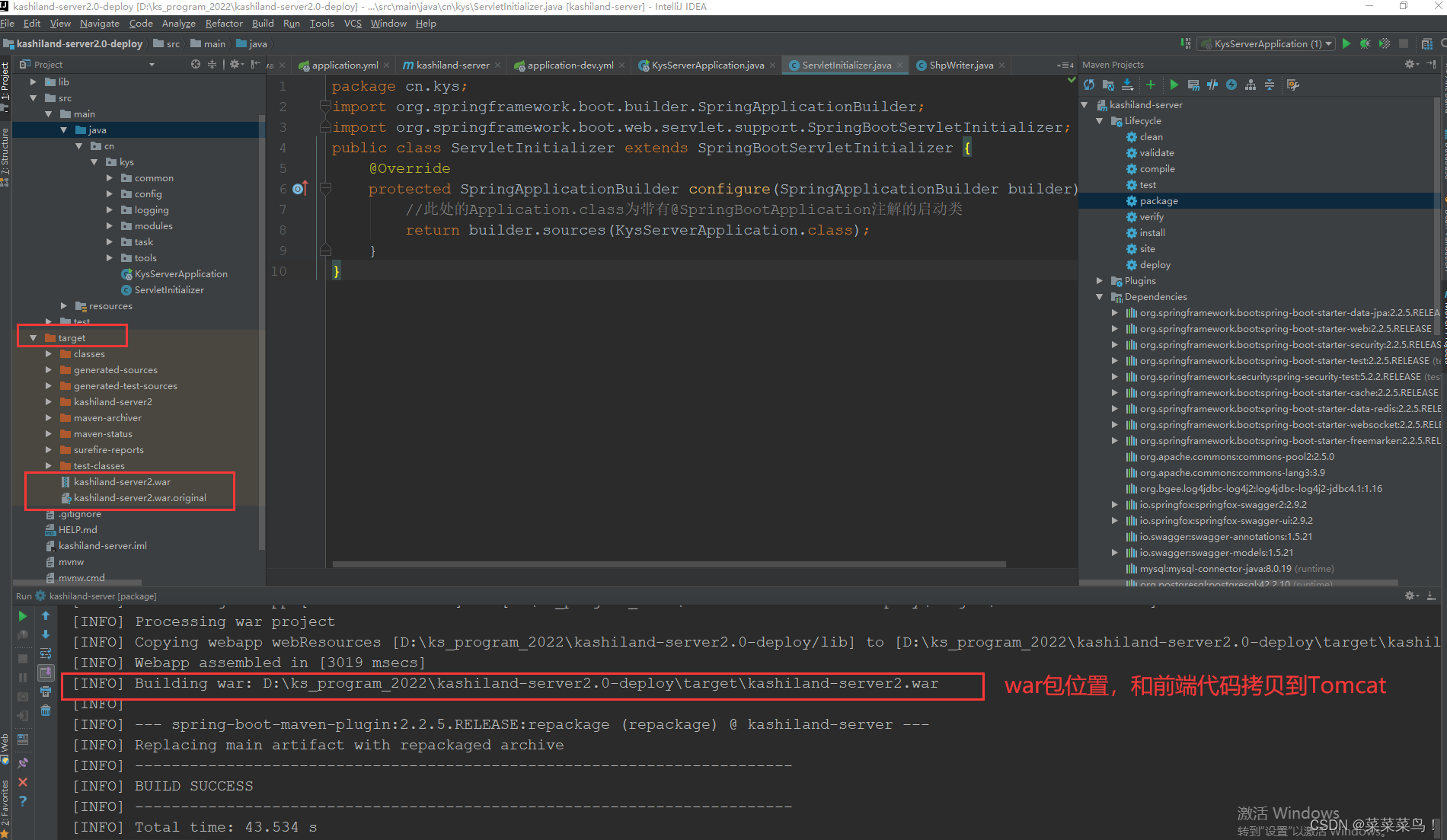Image resolution: width=1447 pixels, height=840 pixels.
Task: Collapse the target folder
Action: (x=33, y=338)
